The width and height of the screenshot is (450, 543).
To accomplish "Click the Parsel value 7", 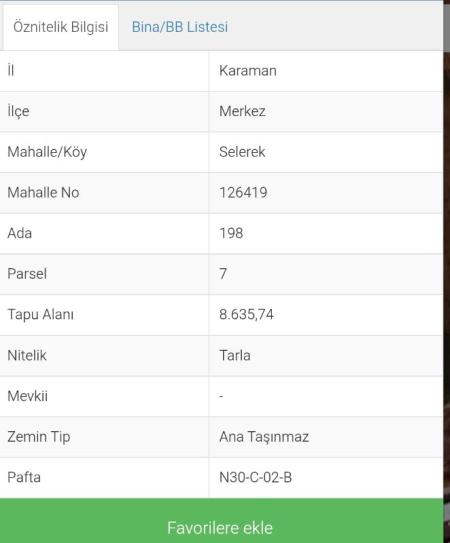I will (223, 274).
